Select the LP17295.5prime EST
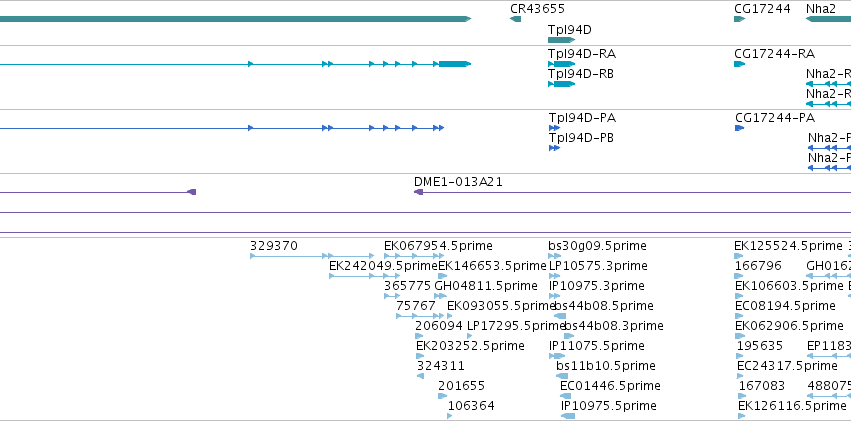The height and width of the screenshot is (421, 851). click(x=469, y=336)
